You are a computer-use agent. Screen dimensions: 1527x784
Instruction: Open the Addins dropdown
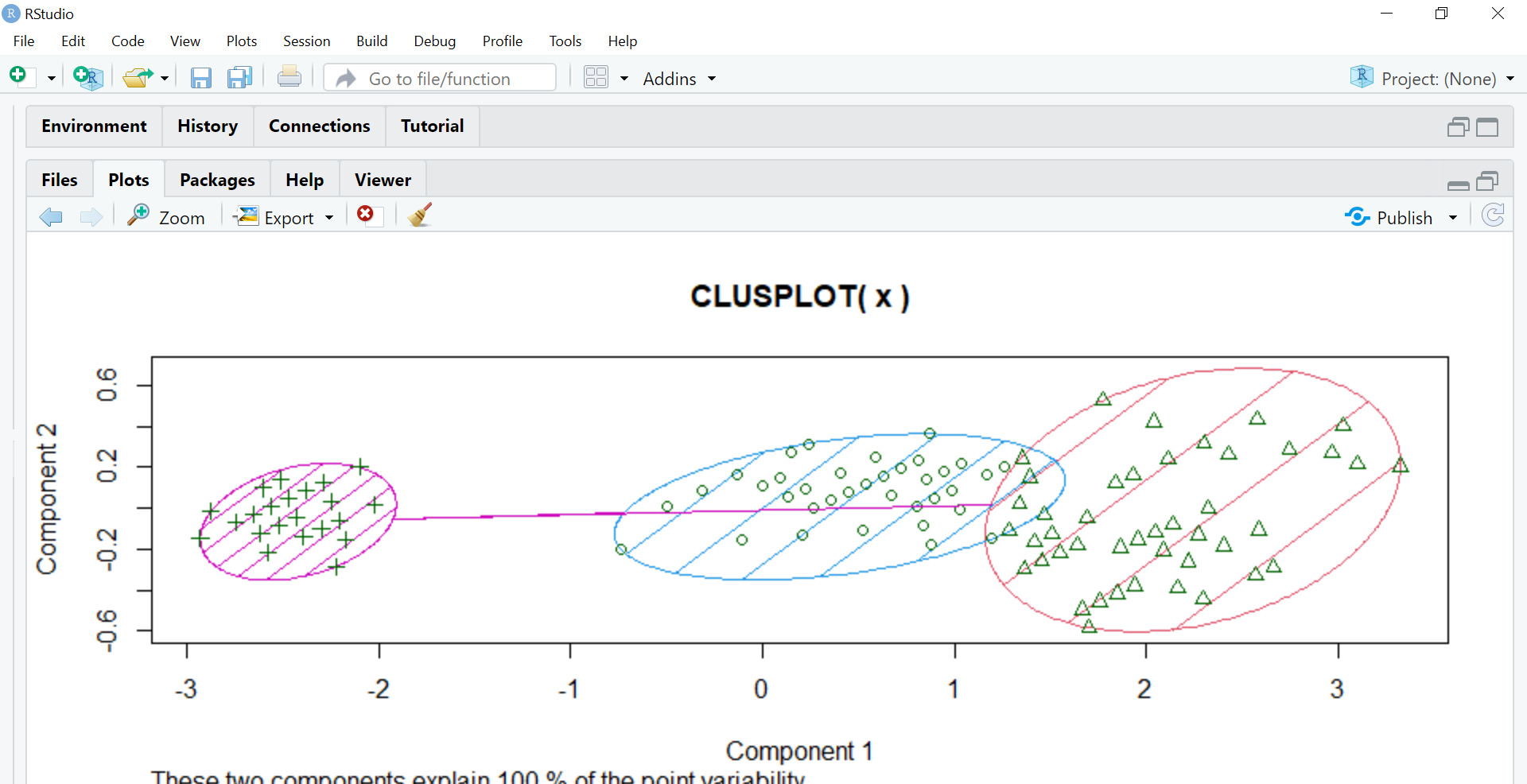click(679, 79)
